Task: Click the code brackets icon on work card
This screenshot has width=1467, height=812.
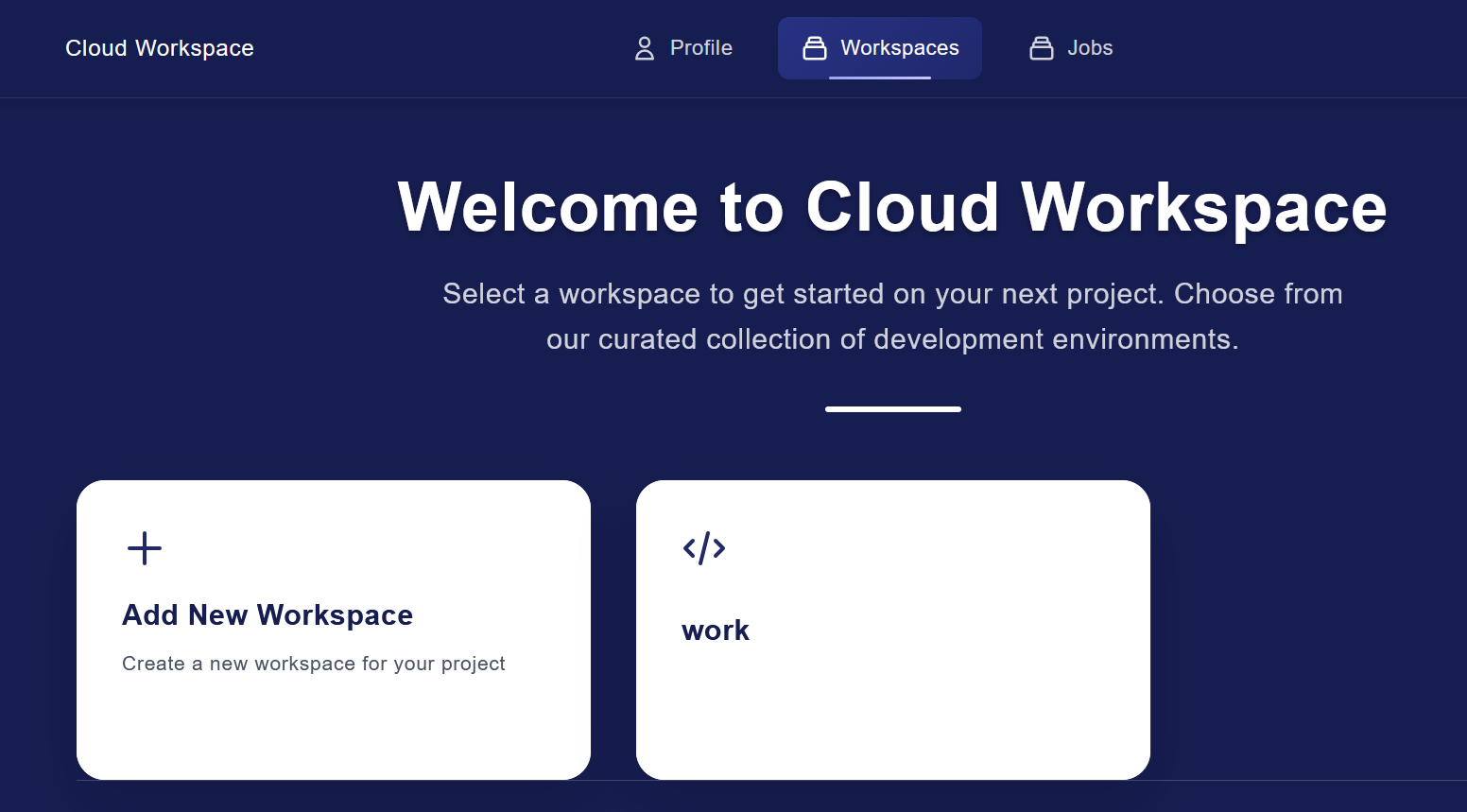Action: point(704,548)
